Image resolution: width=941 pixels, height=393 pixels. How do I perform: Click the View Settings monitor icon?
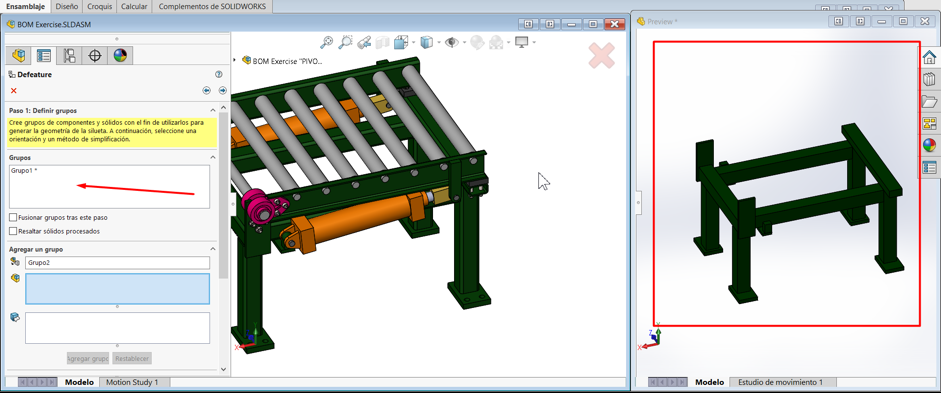pos(522,42)
